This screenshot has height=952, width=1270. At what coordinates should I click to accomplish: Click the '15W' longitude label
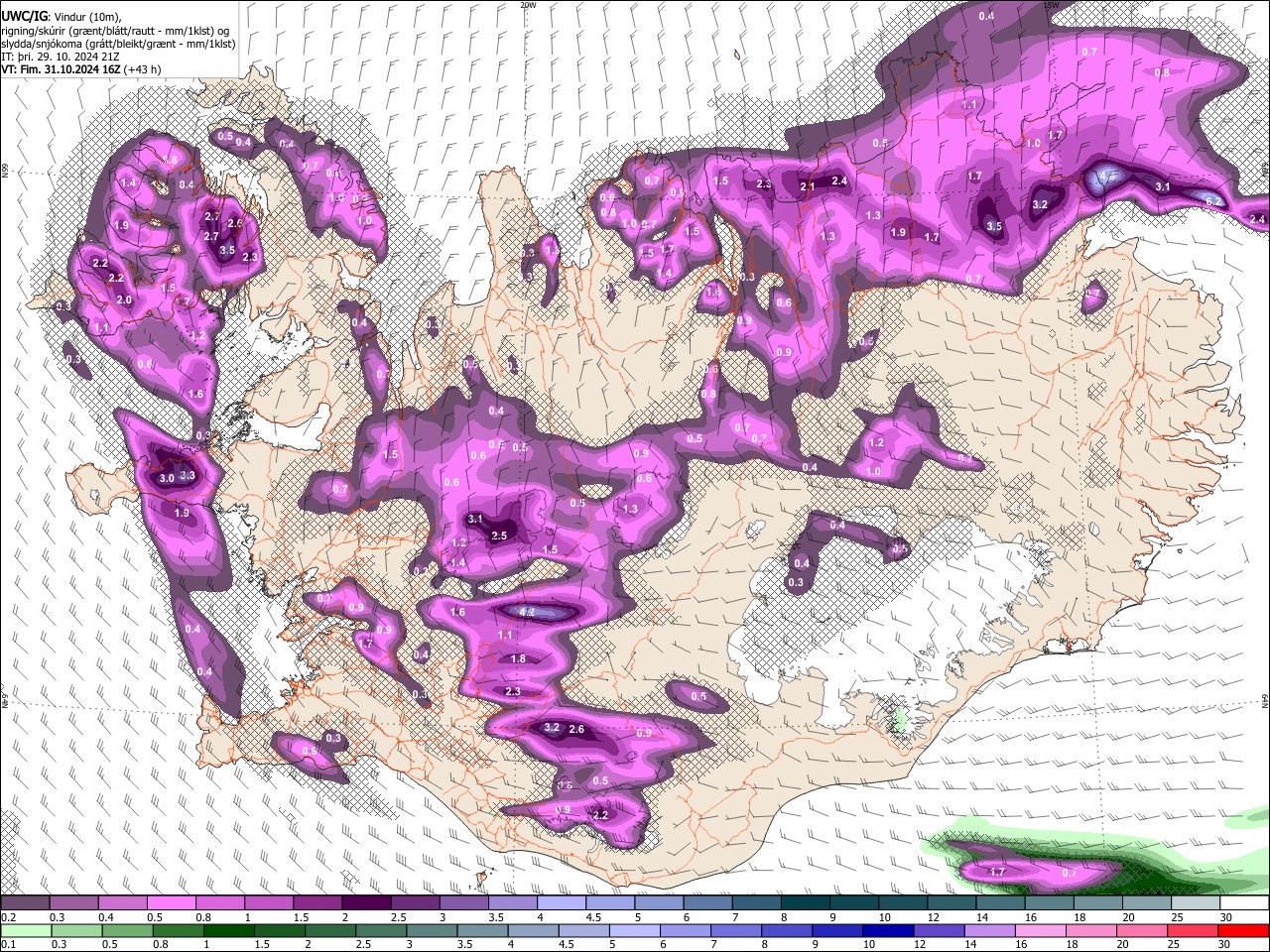[1050, 5]
